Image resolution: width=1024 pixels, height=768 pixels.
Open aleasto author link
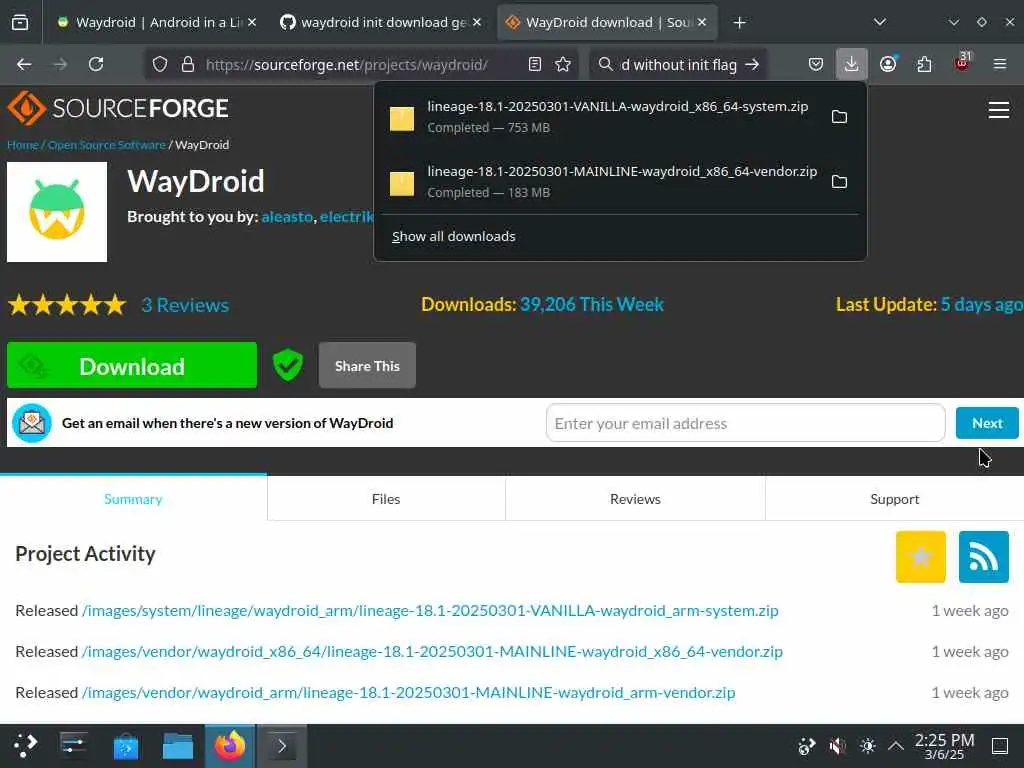point(287,217)
